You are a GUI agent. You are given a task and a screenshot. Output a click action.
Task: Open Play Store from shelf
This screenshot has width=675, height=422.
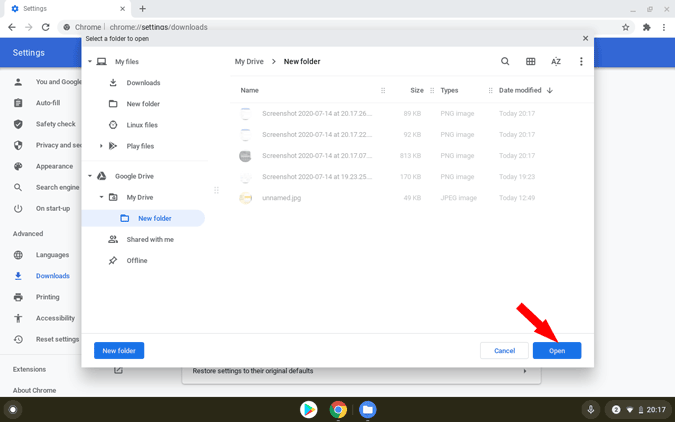[309, 410]
